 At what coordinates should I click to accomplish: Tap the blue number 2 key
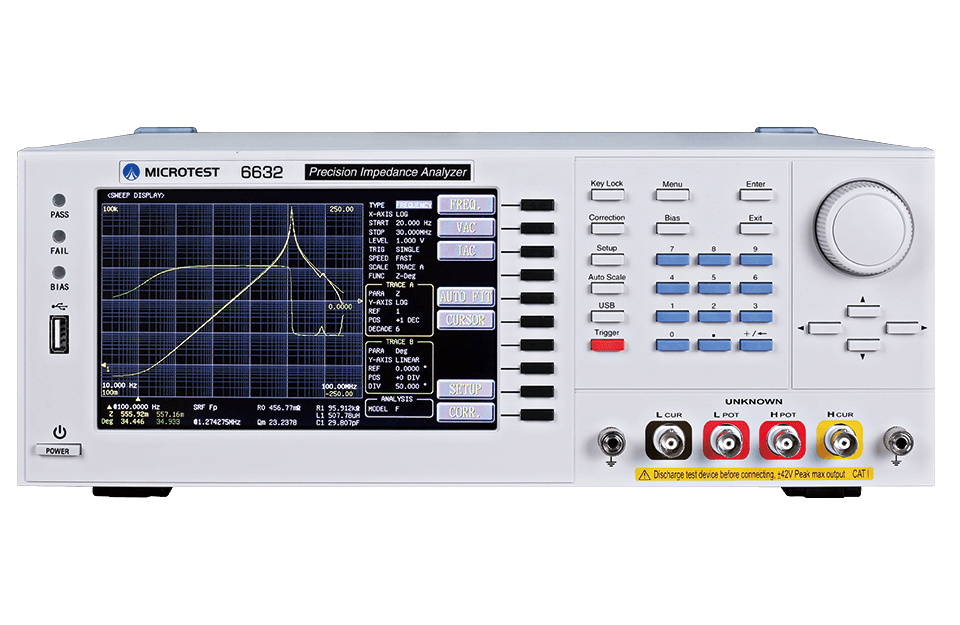coord(714,316)
